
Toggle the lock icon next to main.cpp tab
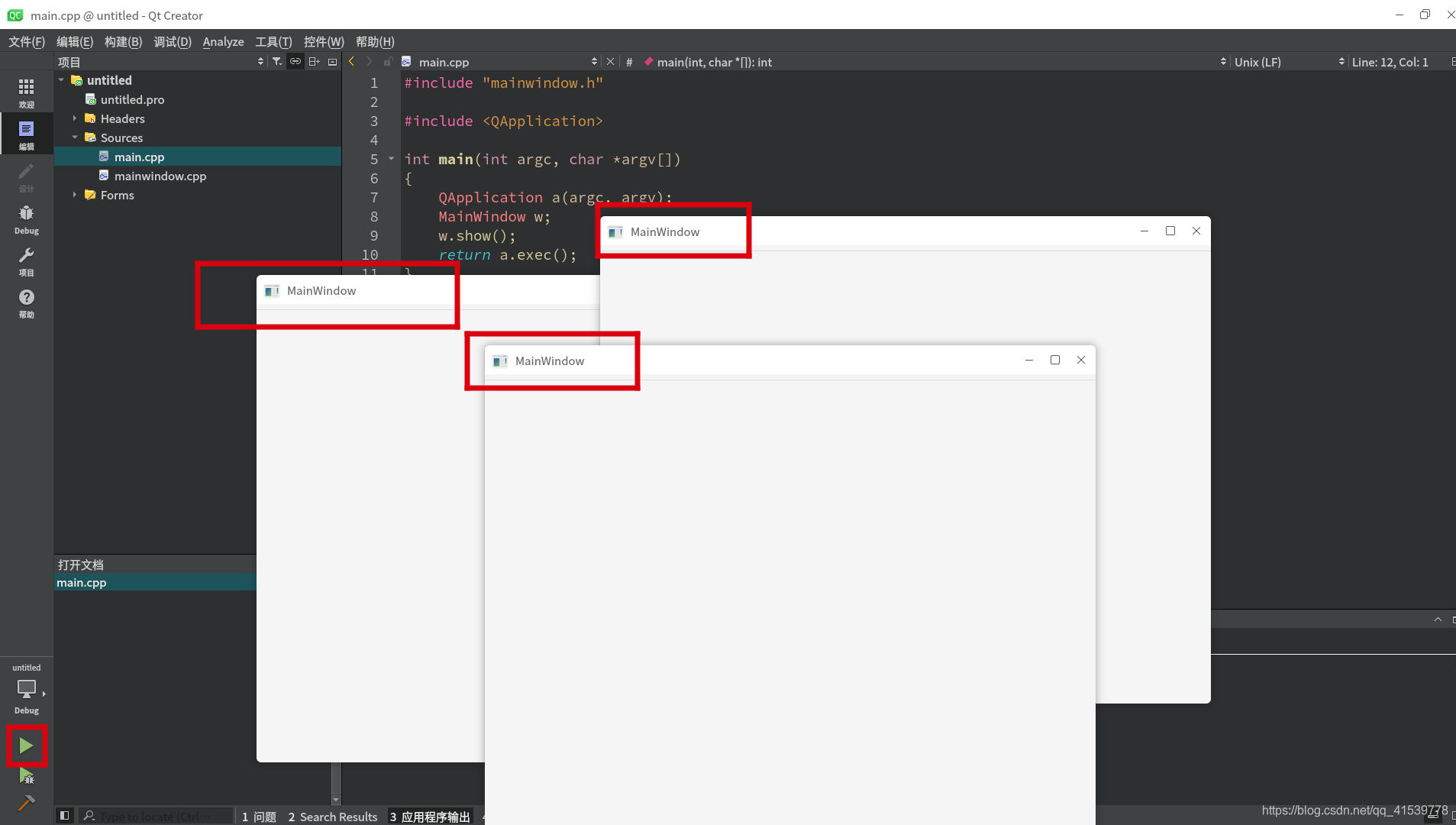389,61
